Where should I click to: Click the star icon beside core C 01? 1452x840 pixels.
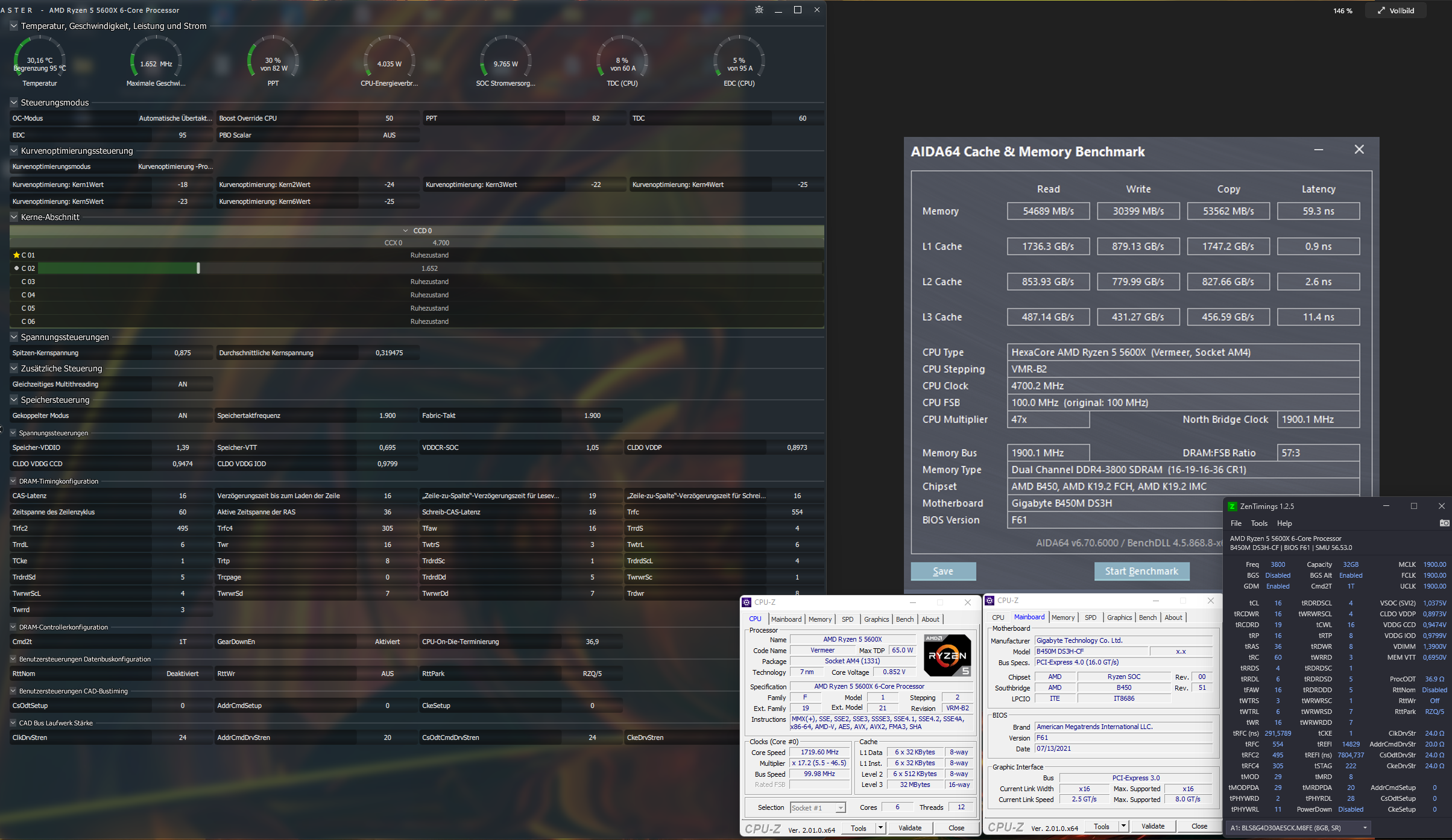(16, 255)
